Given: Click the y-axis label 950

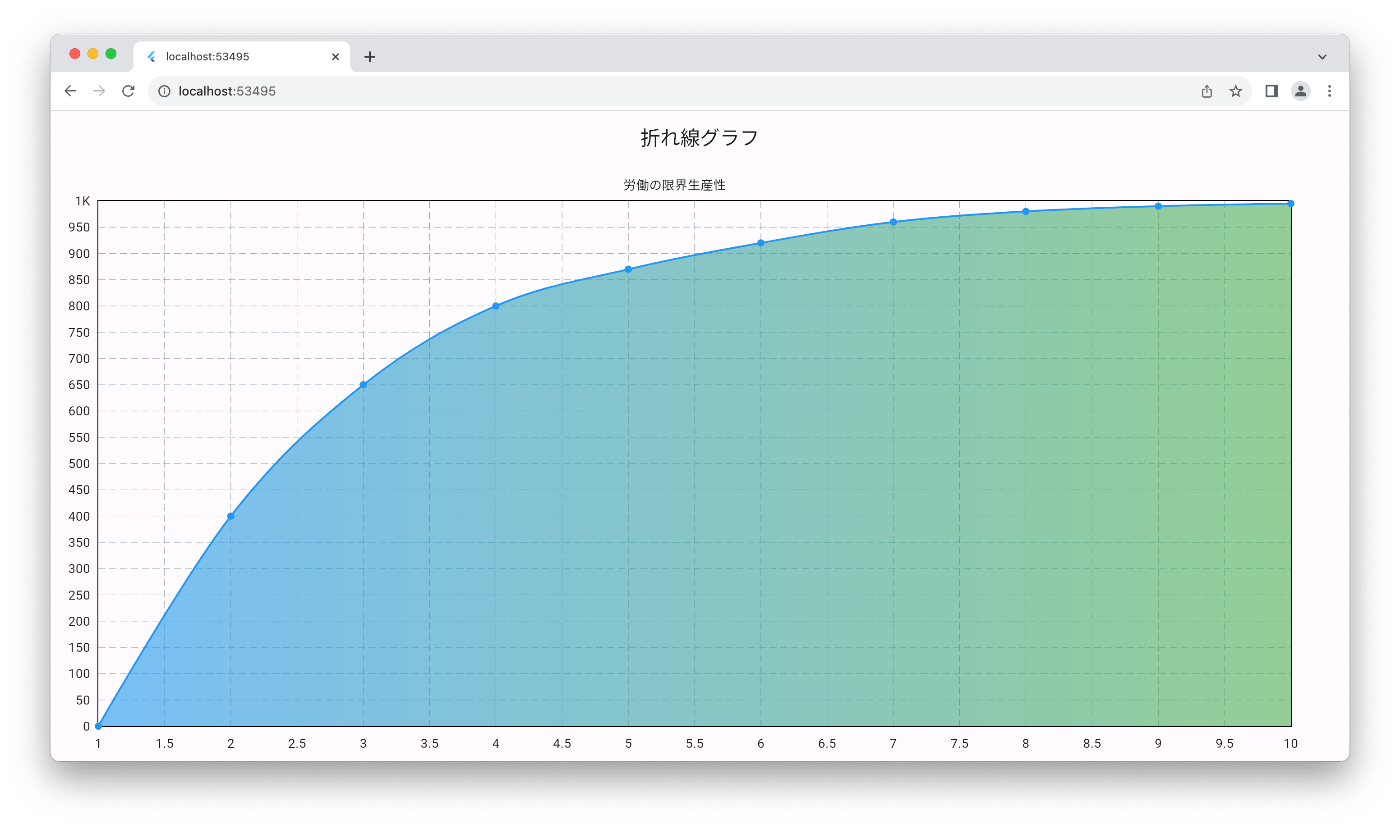Looking at the screenshot, I should [80, 227].
